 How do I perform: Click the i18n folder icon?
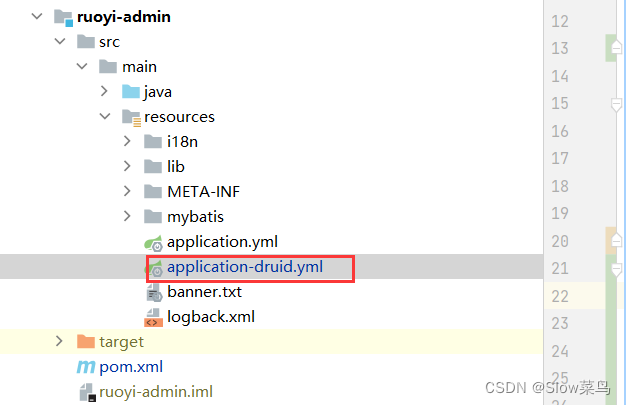[x=153, y=141]
